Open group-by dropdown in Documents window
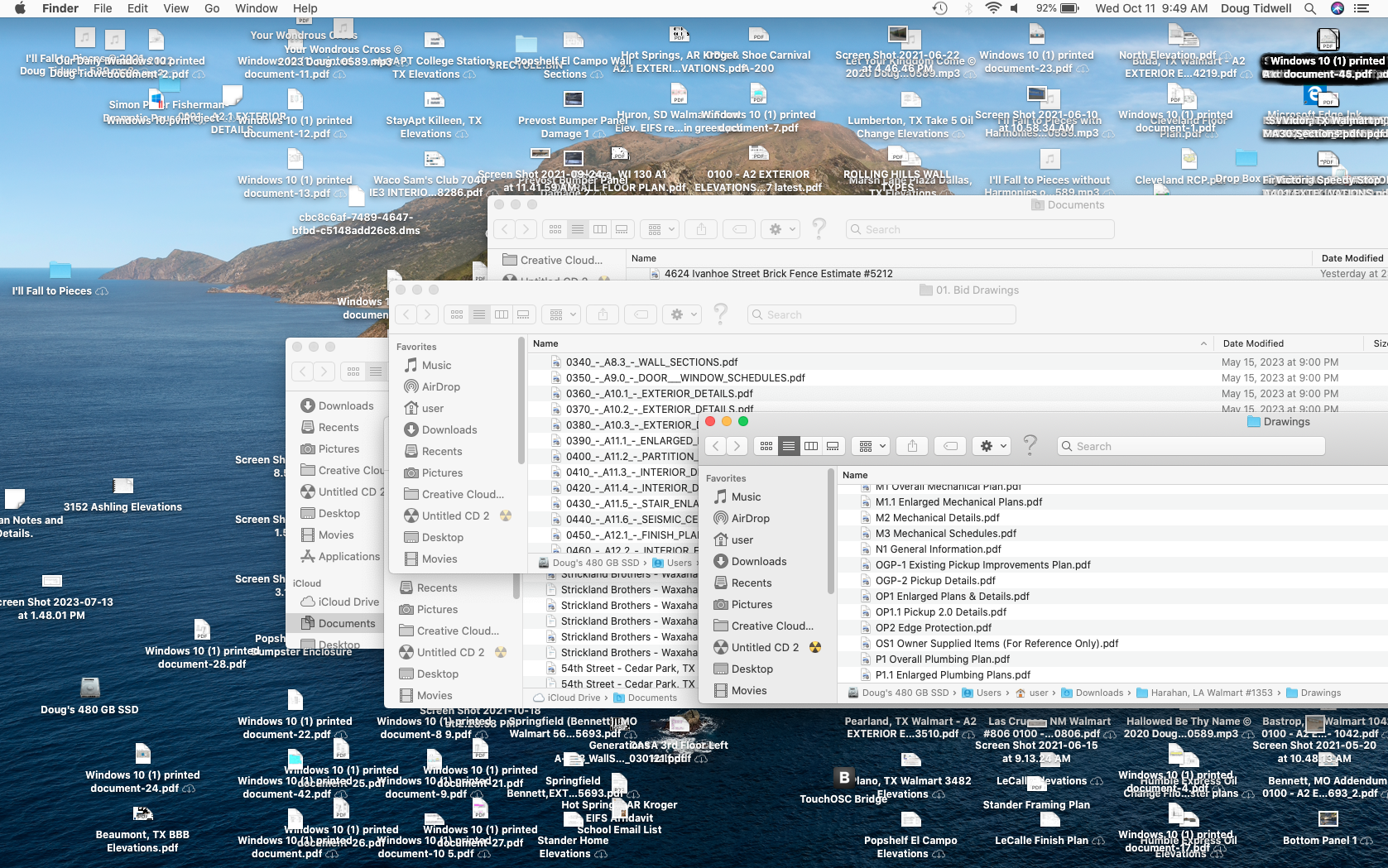The height and width of the screenshot is (868, 1388). coord(661,229)
